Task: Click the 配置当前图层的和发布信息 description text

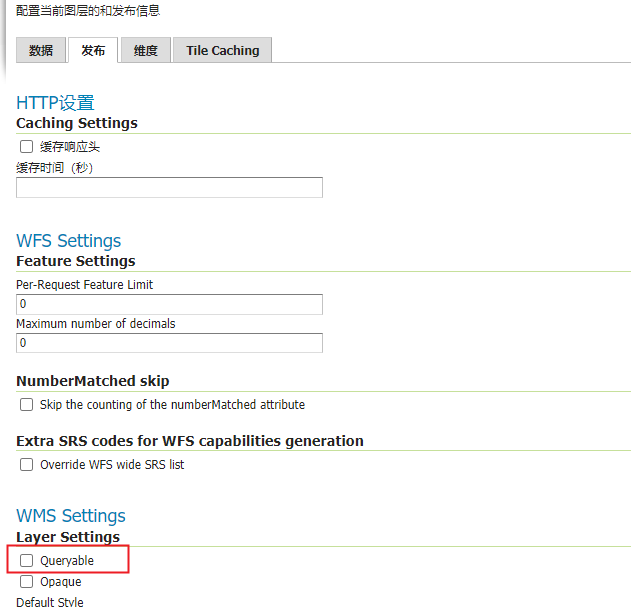Action: pos(88,10)
